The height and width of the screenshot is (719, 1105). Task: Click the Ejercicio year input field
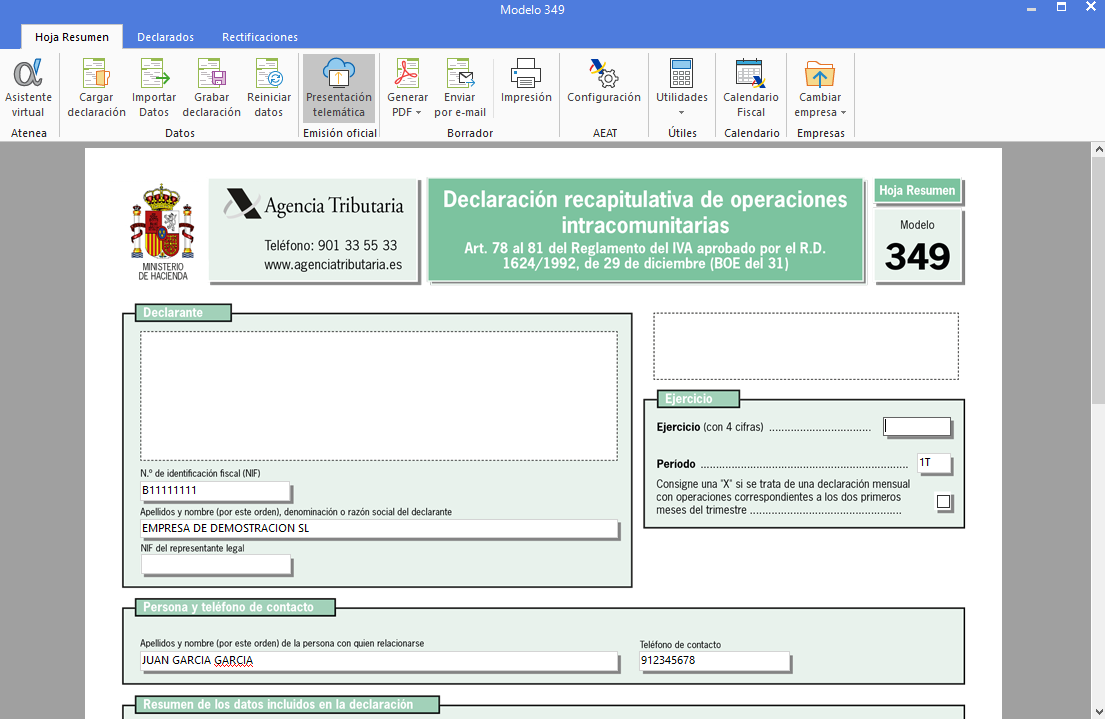pos(917,426)
